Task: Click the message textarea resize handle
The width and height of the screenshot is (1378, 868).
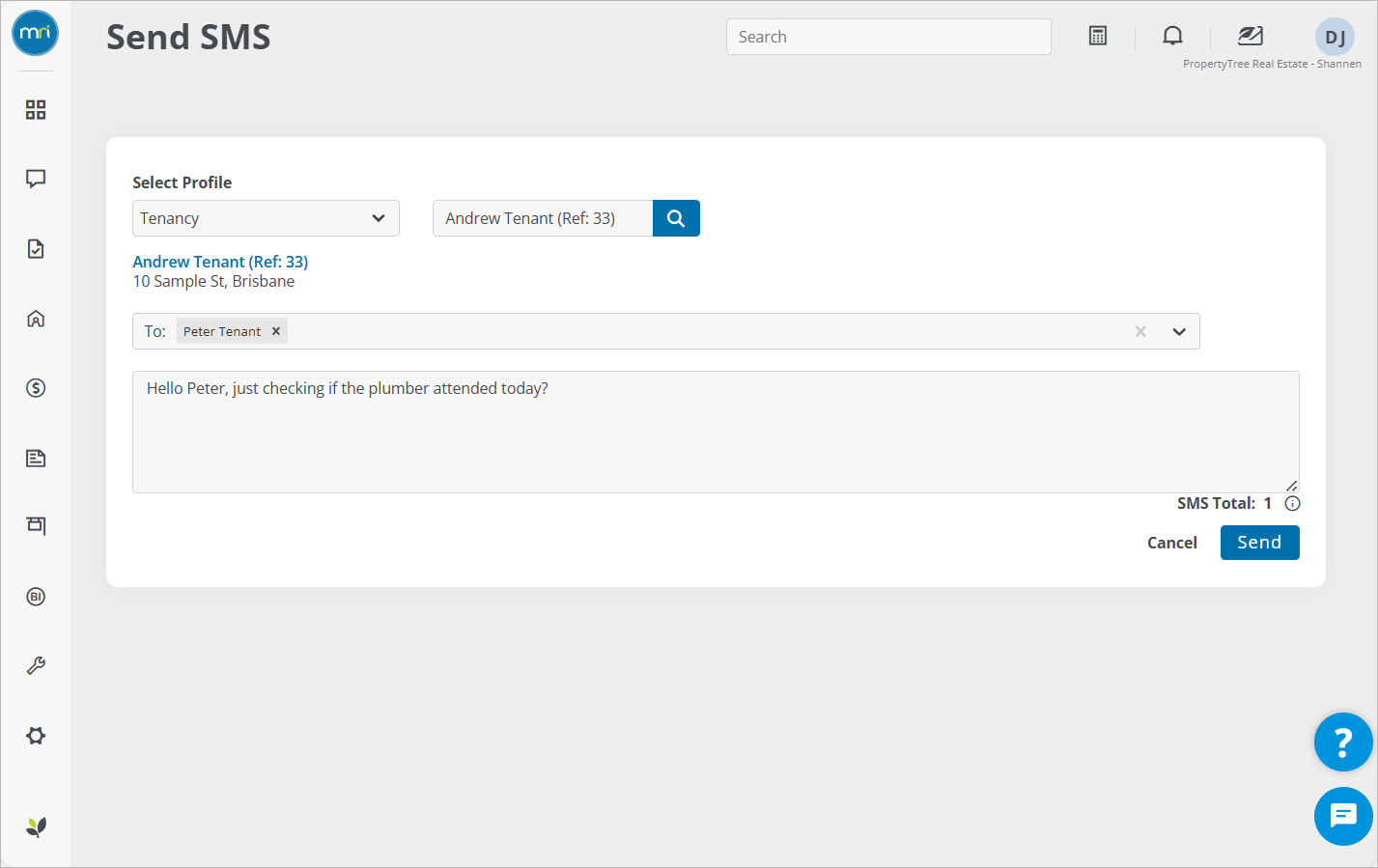Action: [1292, 486]
